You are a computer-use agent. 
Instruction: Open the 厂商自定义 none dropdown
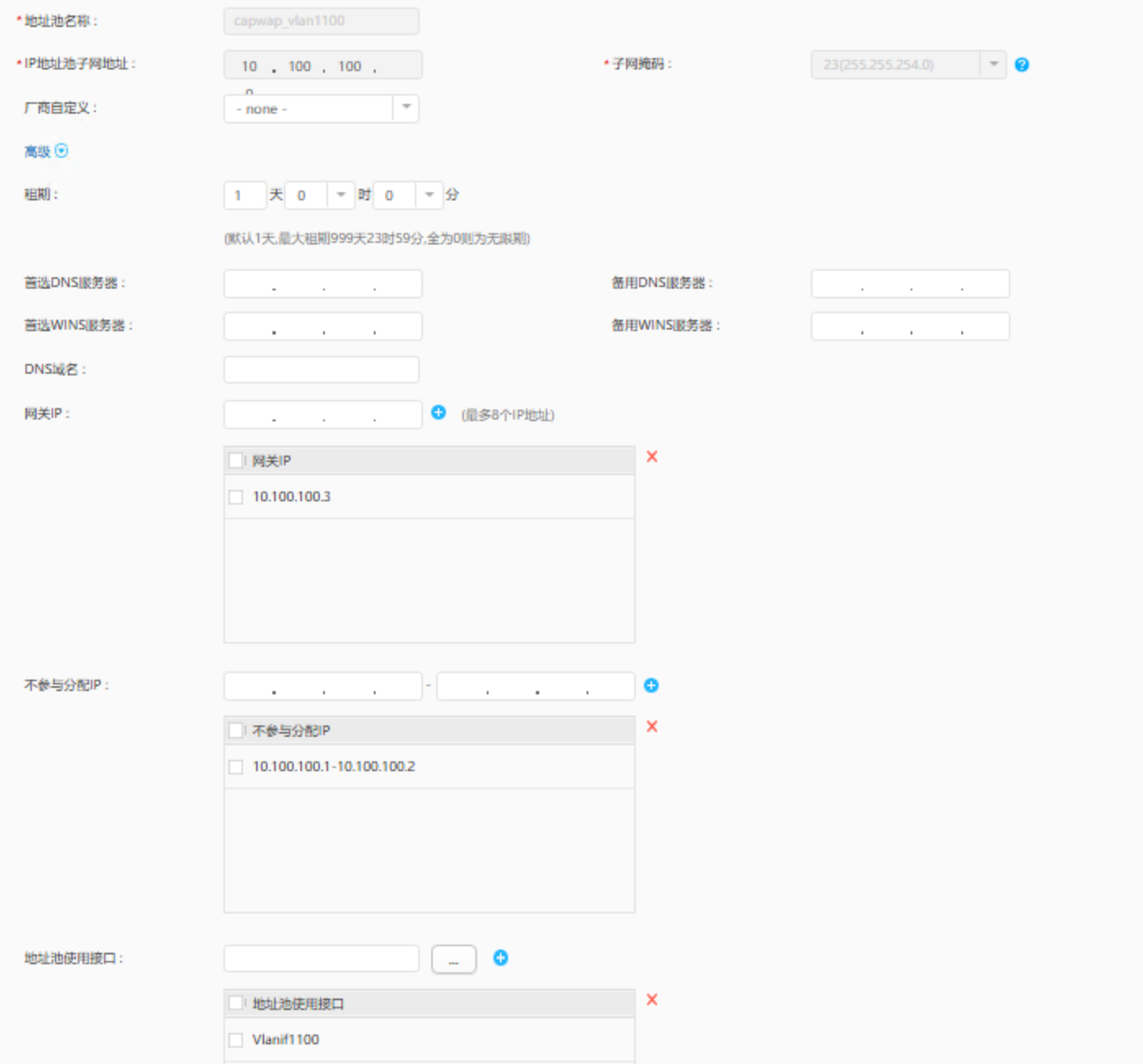click(x=406, y=108)
